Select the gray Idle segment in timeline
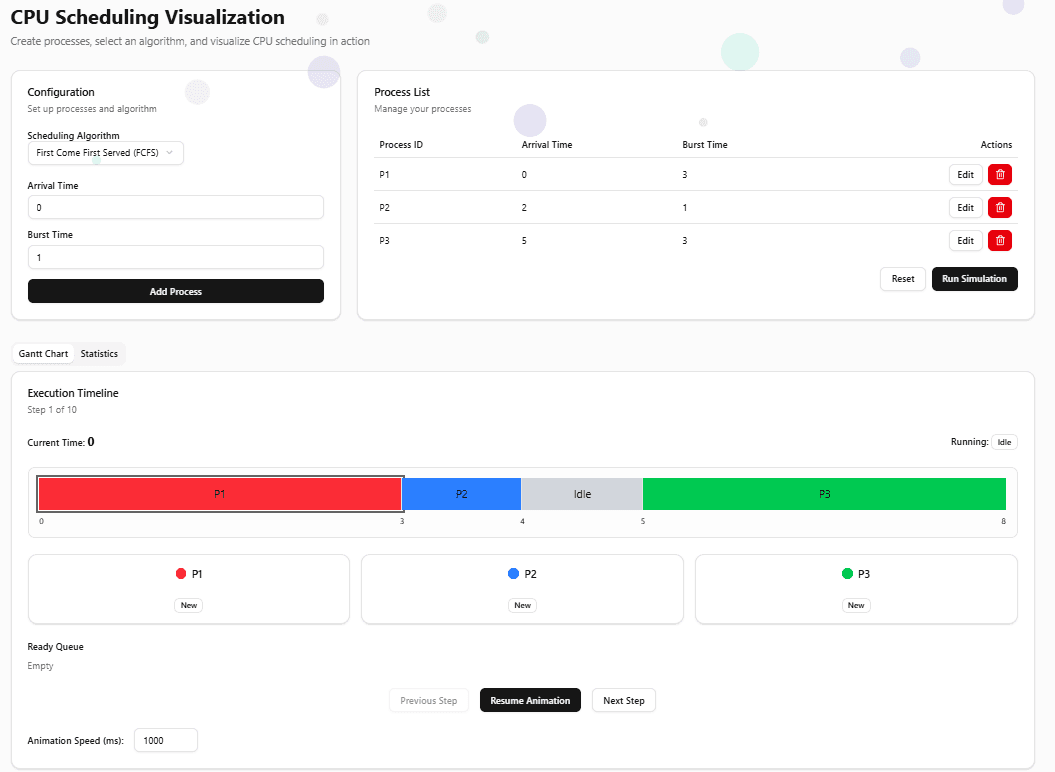This screenshot has width=1055, height=772. point(582,494)
